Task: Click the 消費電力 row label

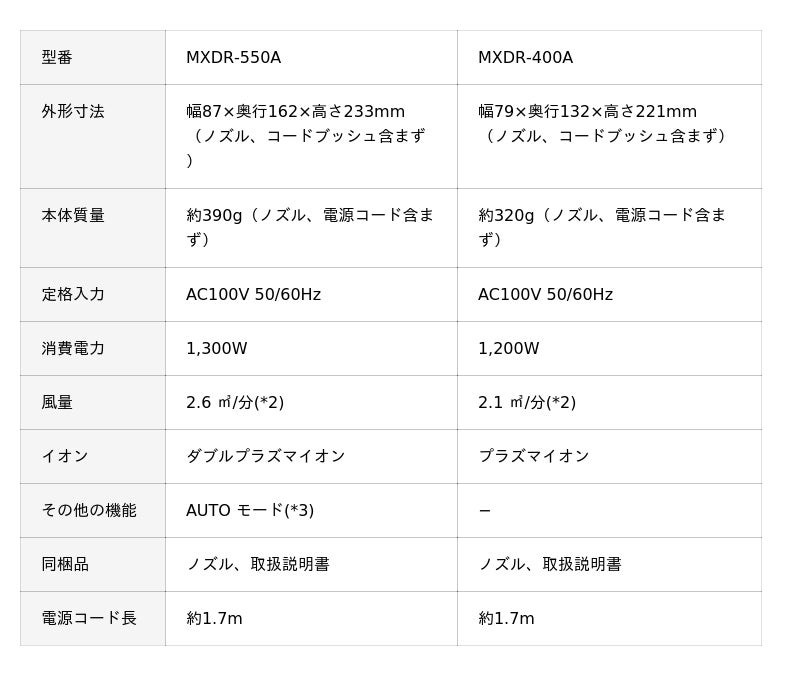Action: point(73,348)
